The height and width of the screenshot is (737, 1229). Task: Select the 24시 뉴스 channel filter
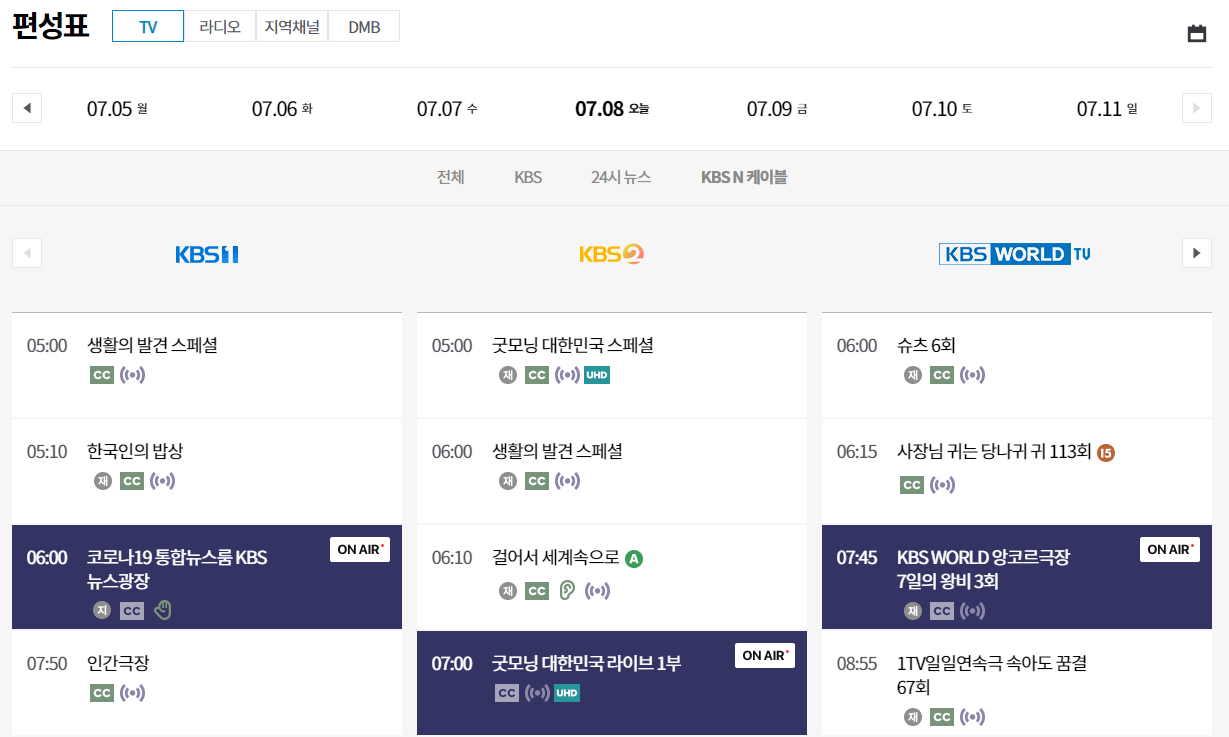620,177
